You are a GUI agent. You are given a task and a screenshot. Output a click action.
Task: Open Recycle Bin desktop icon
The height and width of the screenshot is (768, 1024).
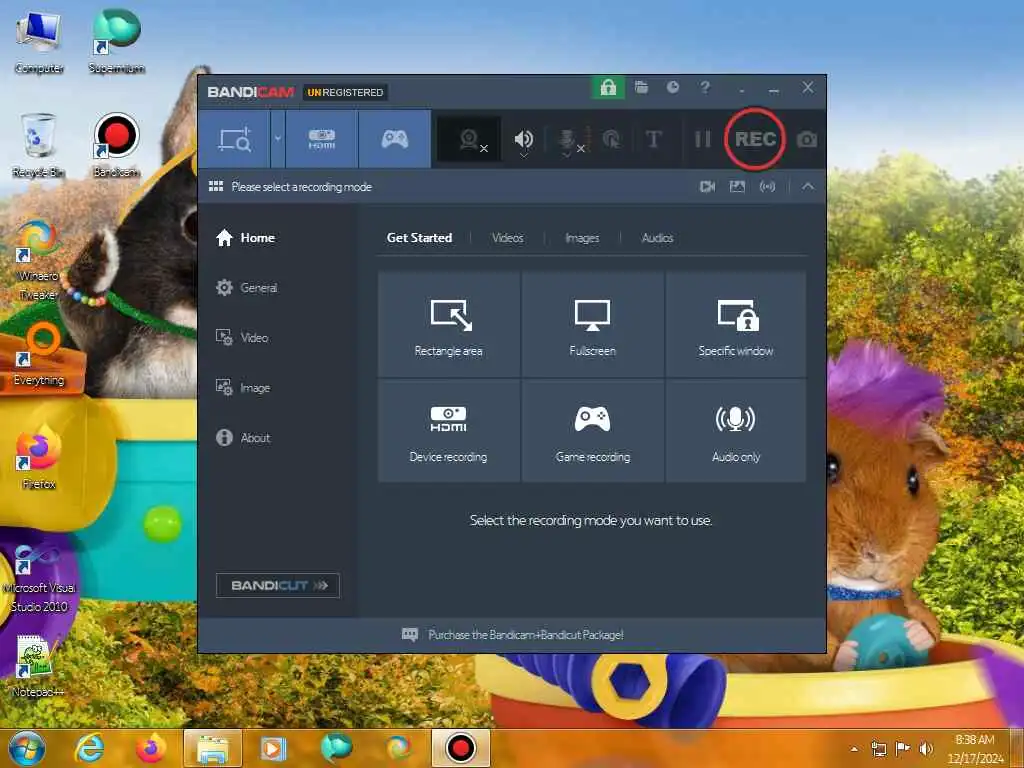pos(38,145)
